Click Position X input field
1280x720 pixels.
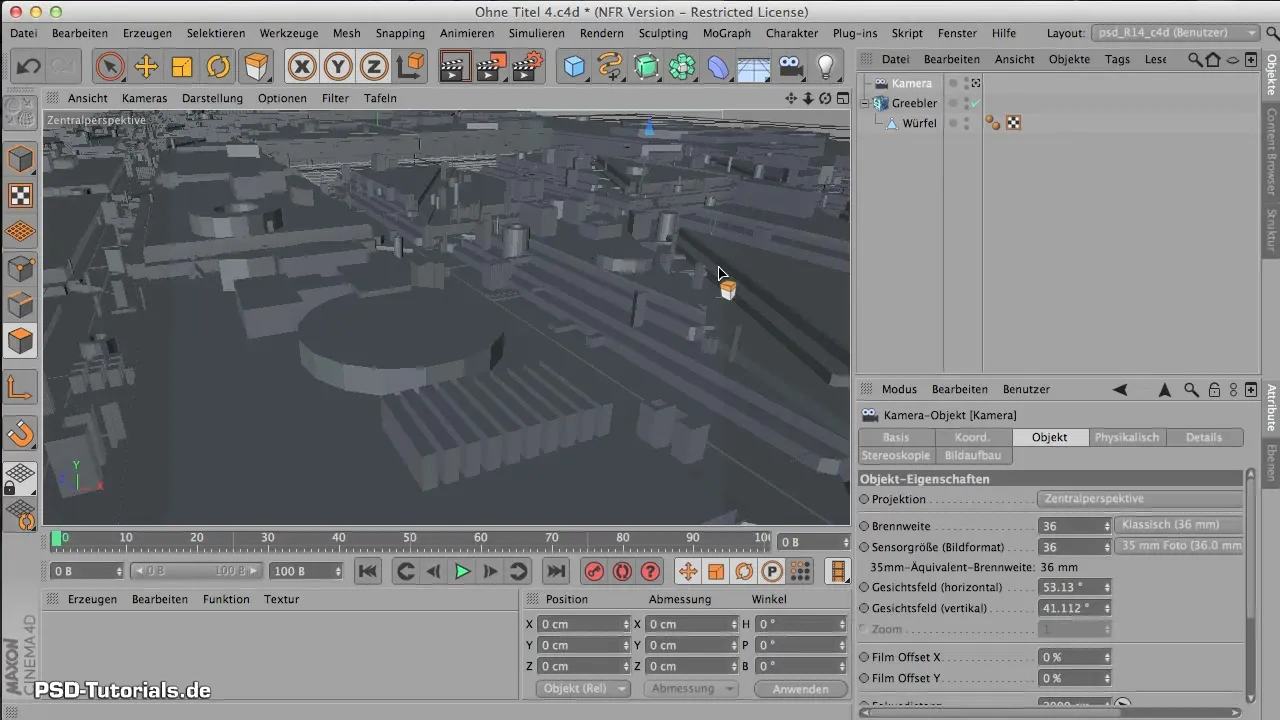tap(583, 624)
